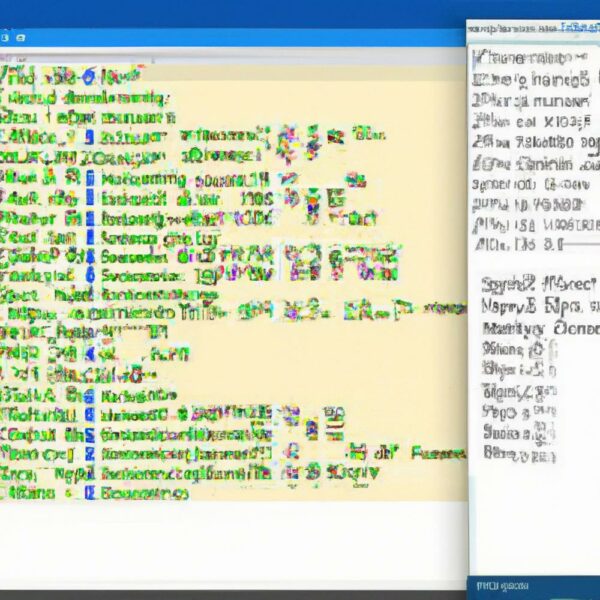The width and height of the screenshot is (600, 600).
Task: Select the last entry in the right panel's lower list
Action: coord(518,453)
